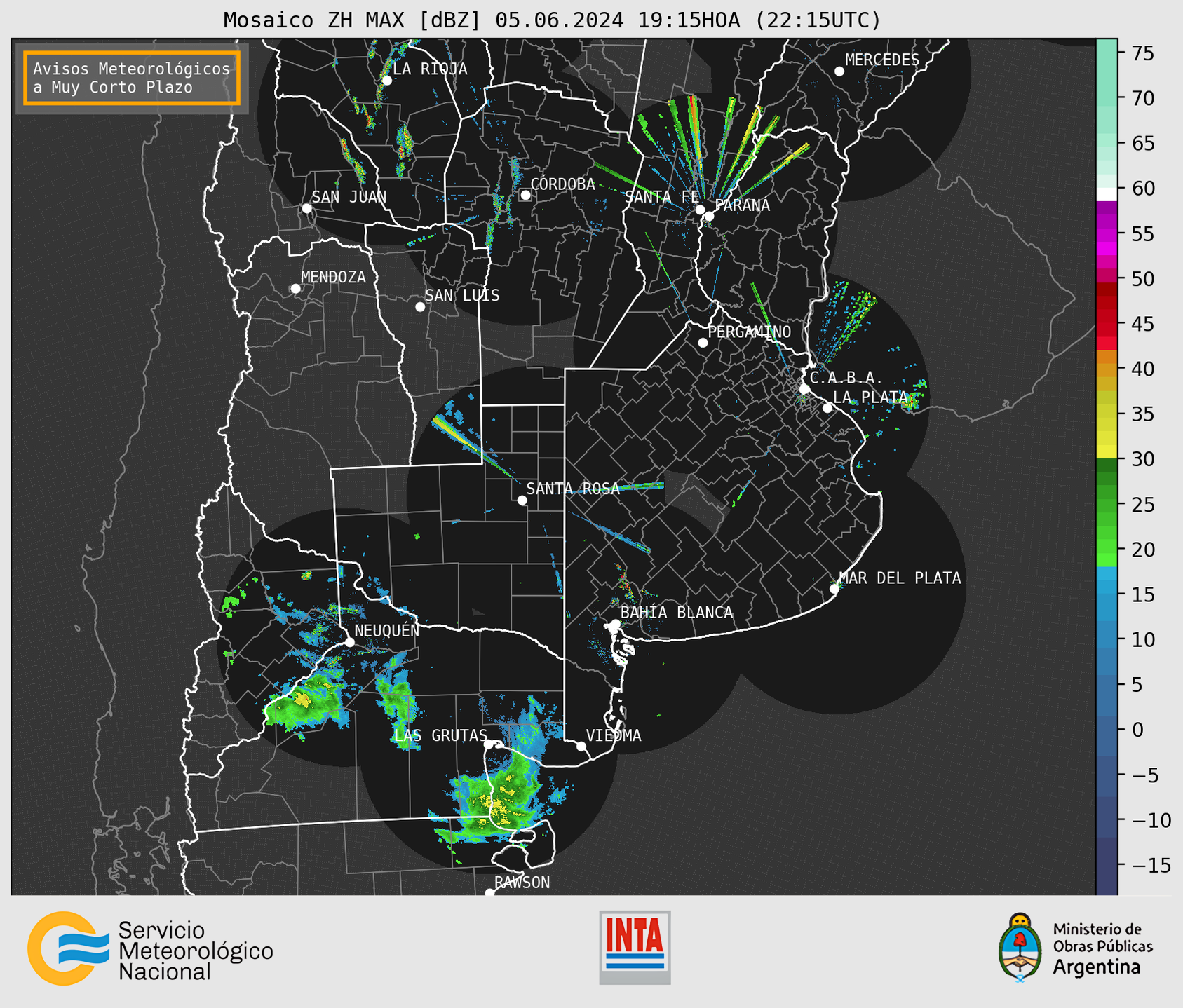Screen dimensions: 1183x1008
Task: Click the Mercedes city marker
Action: (x=839, y=71)
